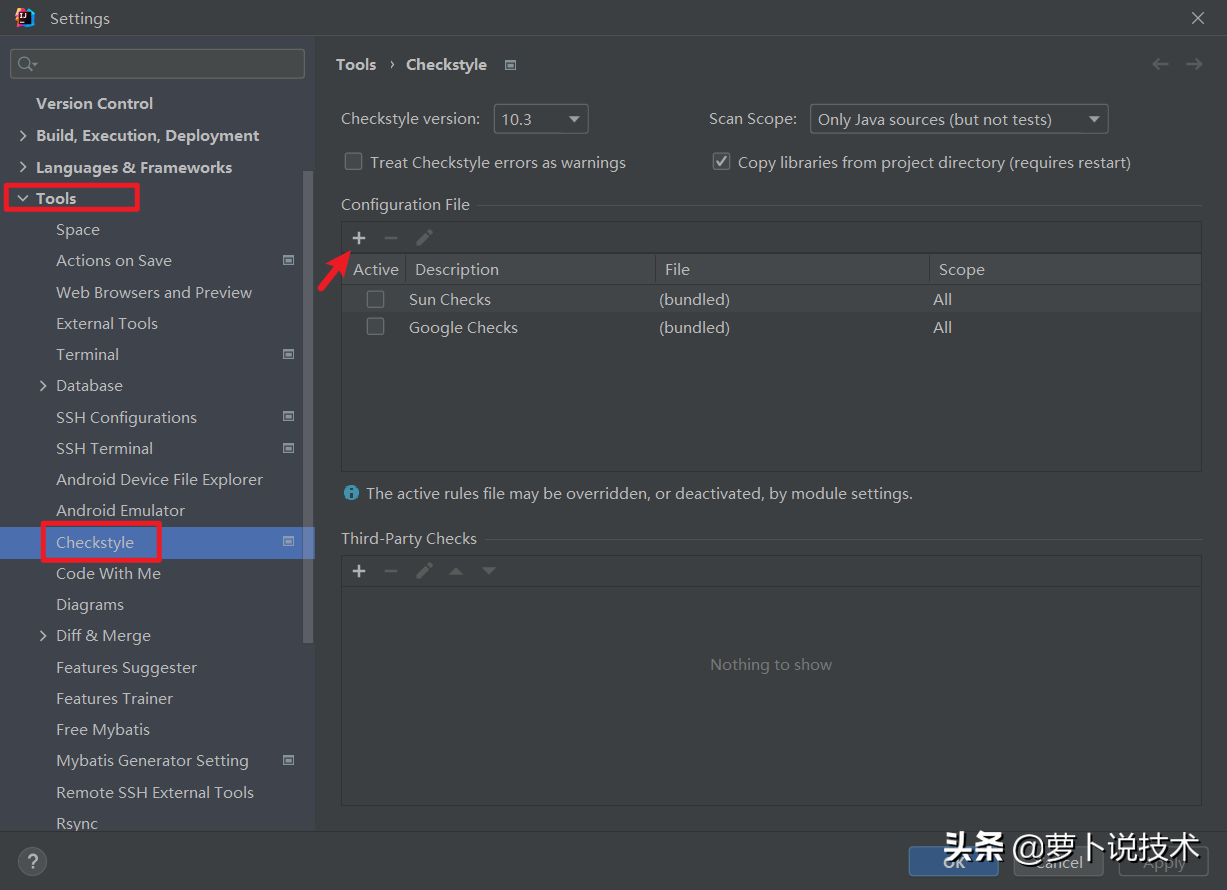
Task: Activate the Google Checks configuration checkbox
Action: point(375,327)
